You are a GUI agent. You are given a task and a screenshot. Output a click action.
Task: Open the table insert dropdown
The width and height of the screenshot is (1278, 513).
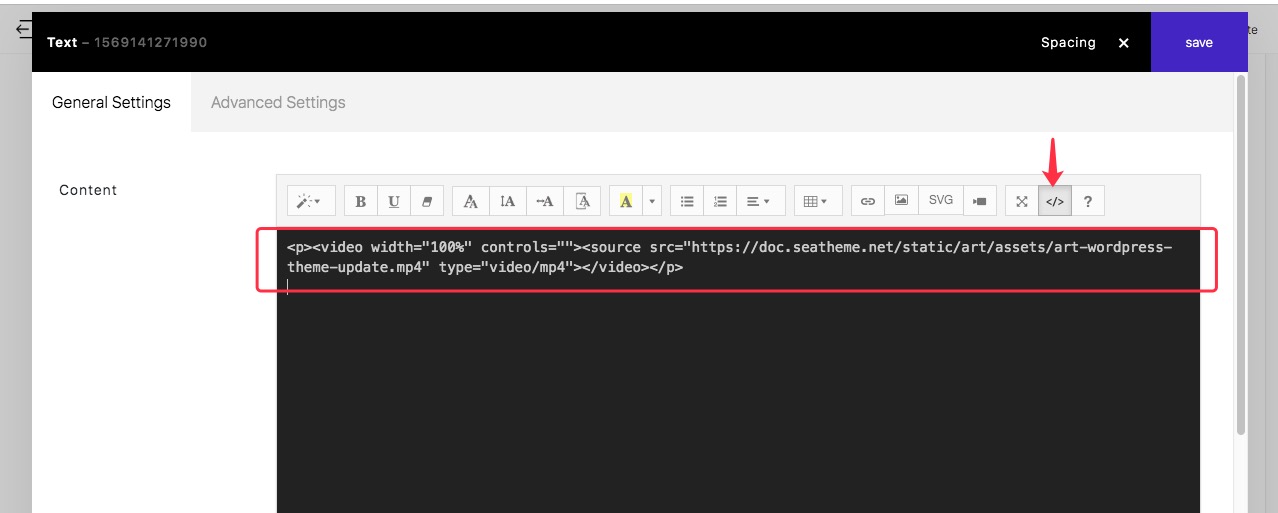tap(818, 201)
